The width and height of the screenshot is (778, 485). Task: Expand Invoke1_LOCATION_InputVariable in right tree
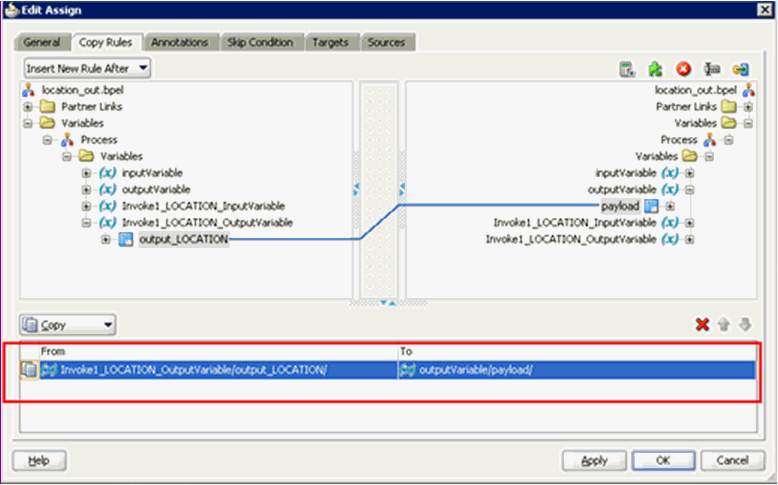(x=690, y=223)
